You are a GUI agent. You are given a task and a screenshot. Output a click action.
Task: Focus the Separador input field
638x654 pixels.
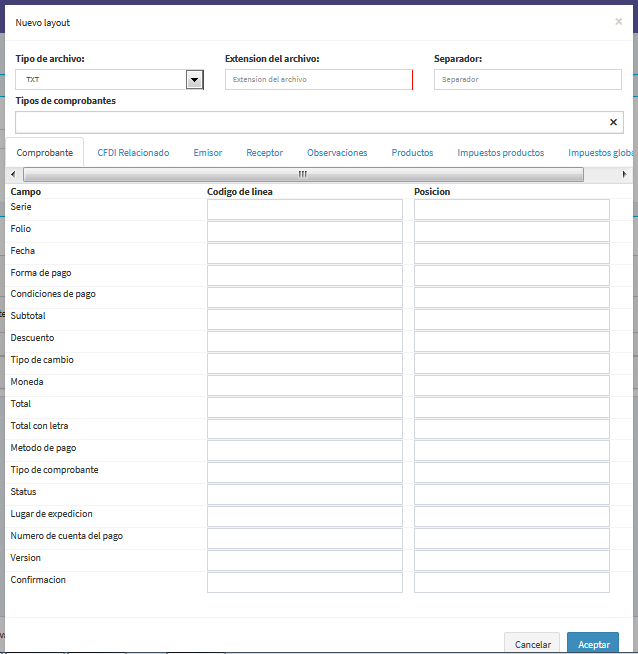(x=527, y=80)
